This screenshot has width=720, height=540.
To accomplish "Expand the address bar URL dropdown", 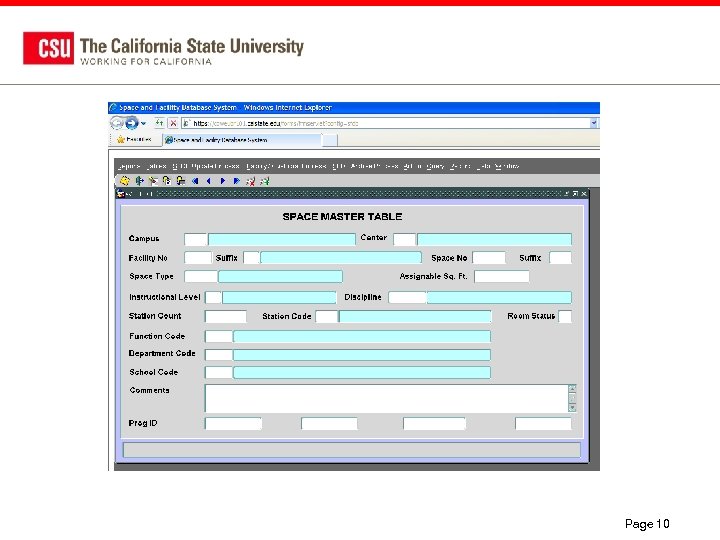I will (x=594, y=123).
